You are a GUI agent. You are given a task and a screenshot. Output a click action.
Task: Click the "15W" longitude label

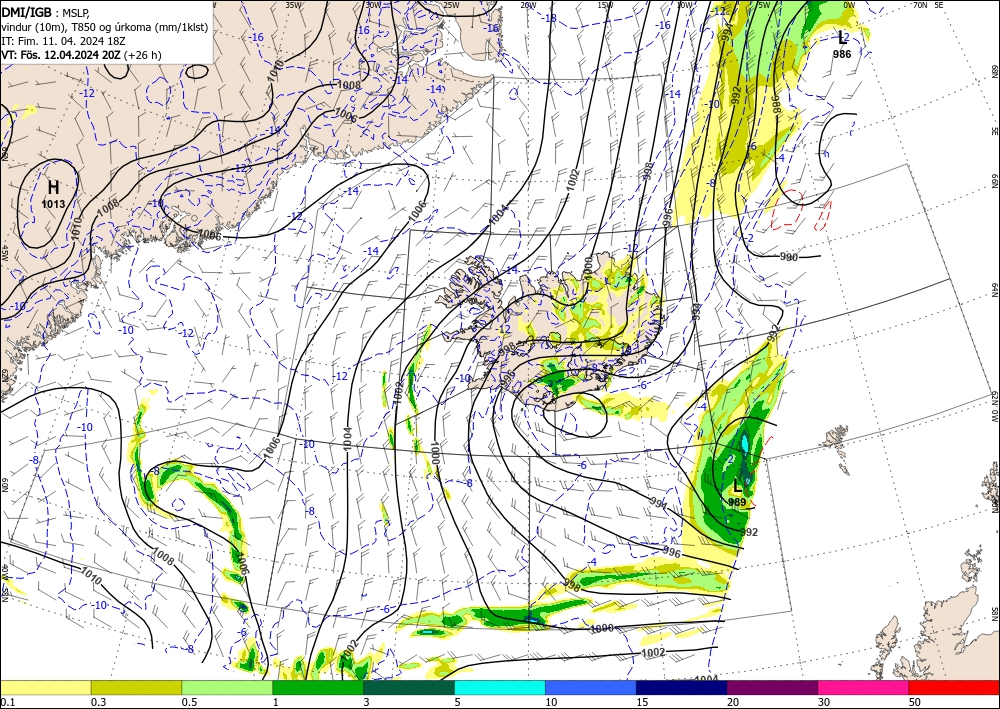click(605, 5)
